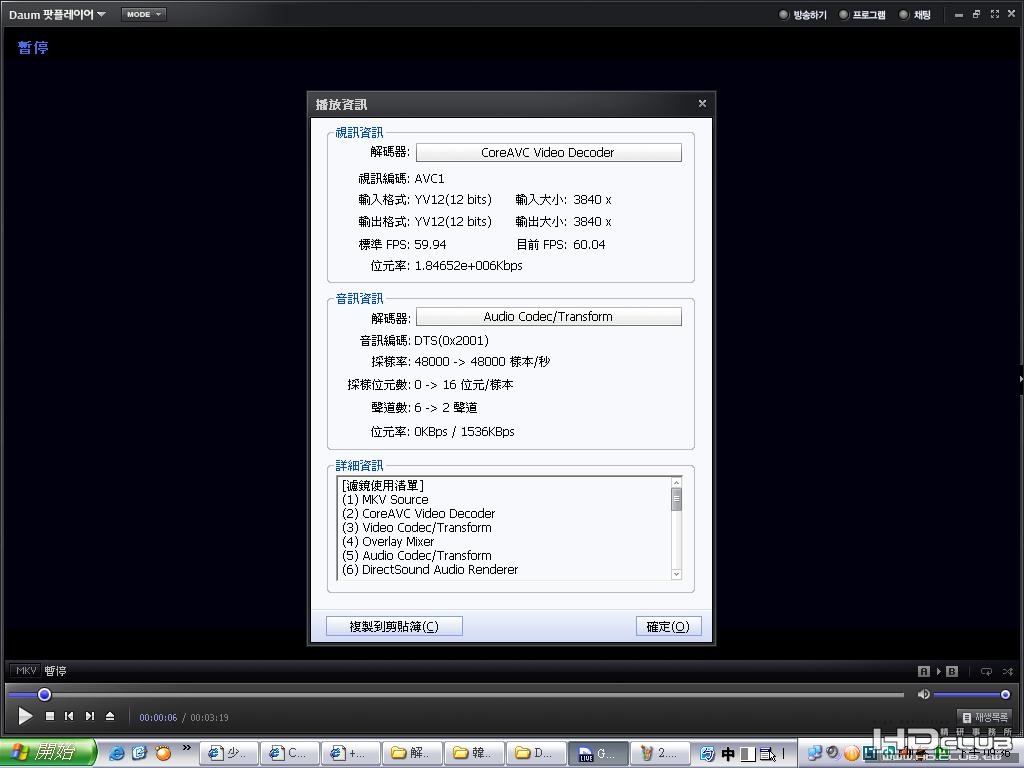Click the orange quick launch icon
Viewport: 1024px width, 768px height.
[163, 753]
